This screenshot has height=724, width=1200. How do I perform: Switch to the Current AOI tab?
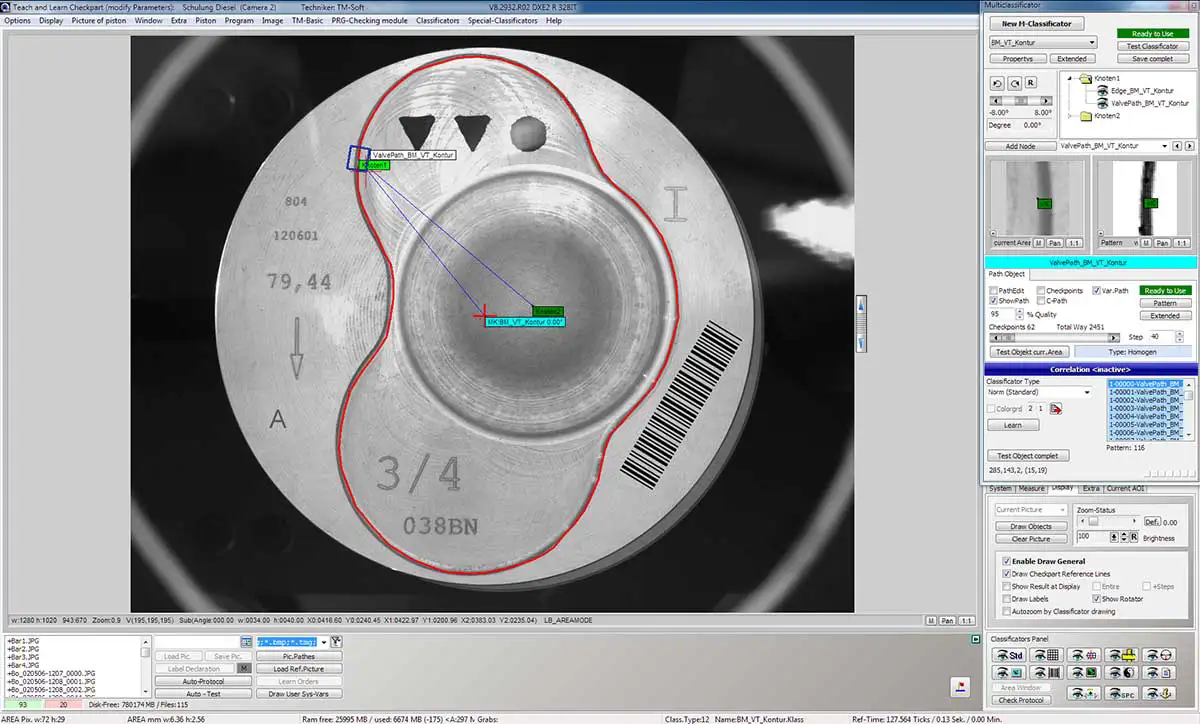point(1125,488)
